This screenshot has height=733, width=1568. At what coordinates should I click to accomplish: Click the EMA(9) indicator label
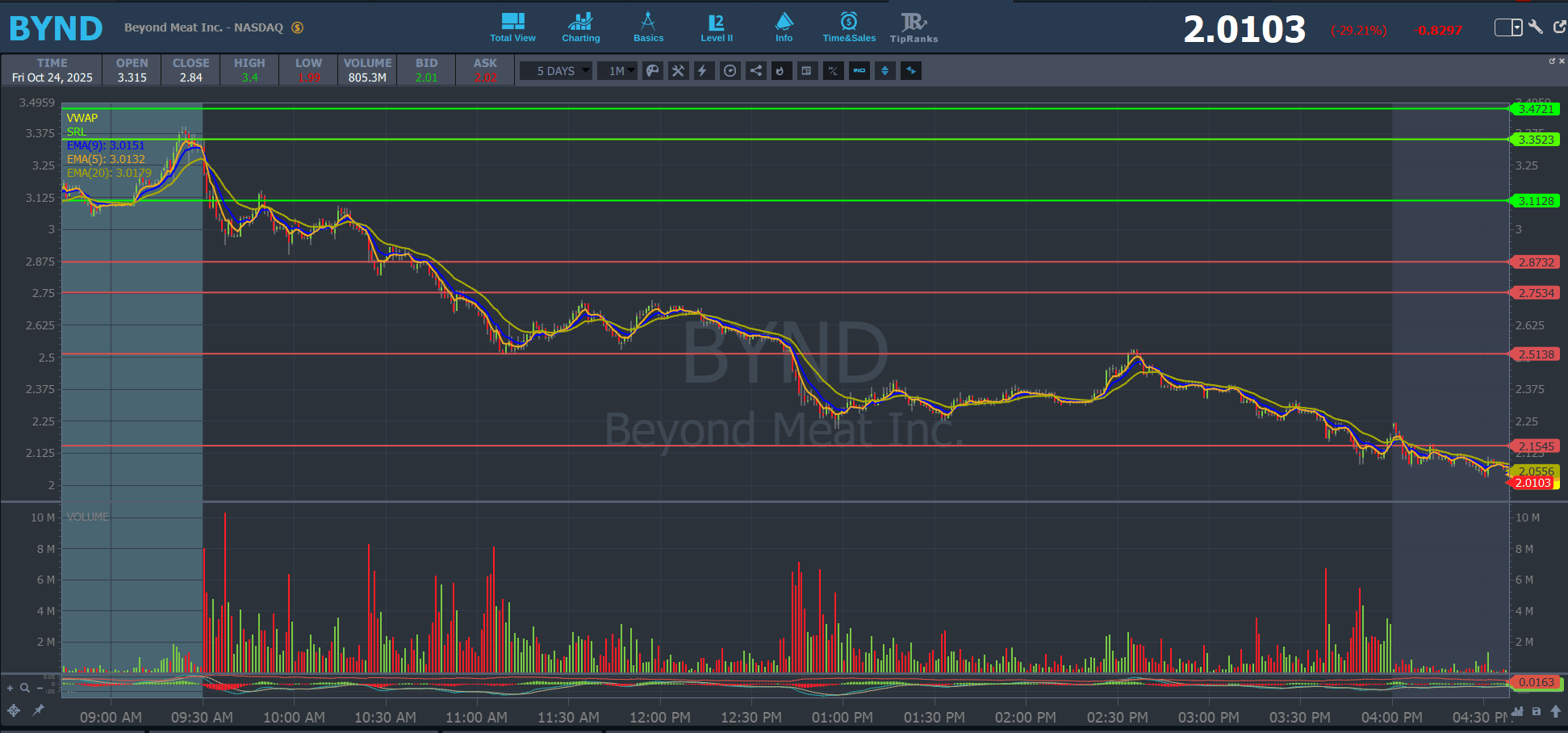(x=106, y=145)
